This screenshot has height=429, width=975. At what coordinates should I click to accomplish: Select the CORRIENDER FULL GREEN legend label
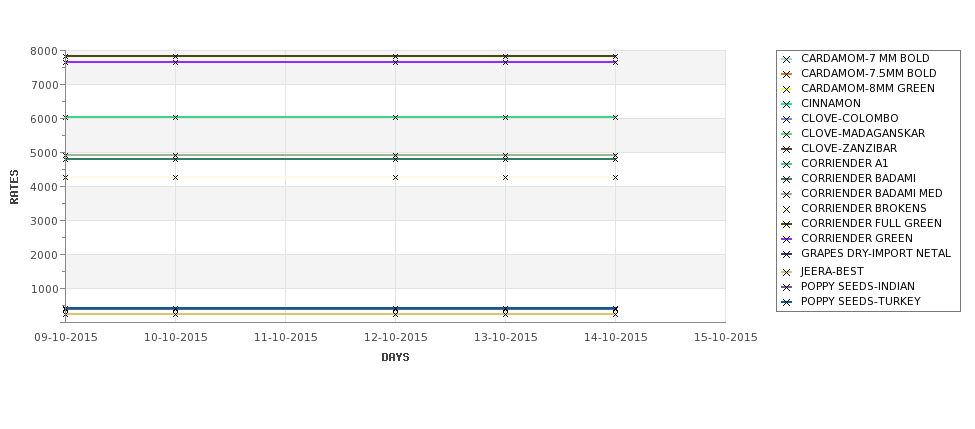click(871, 223)
